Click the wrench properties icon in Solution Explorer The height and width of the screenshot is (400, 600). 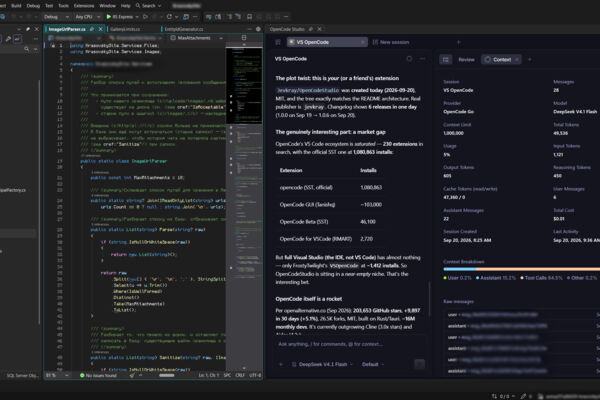(x=8, y=39)
